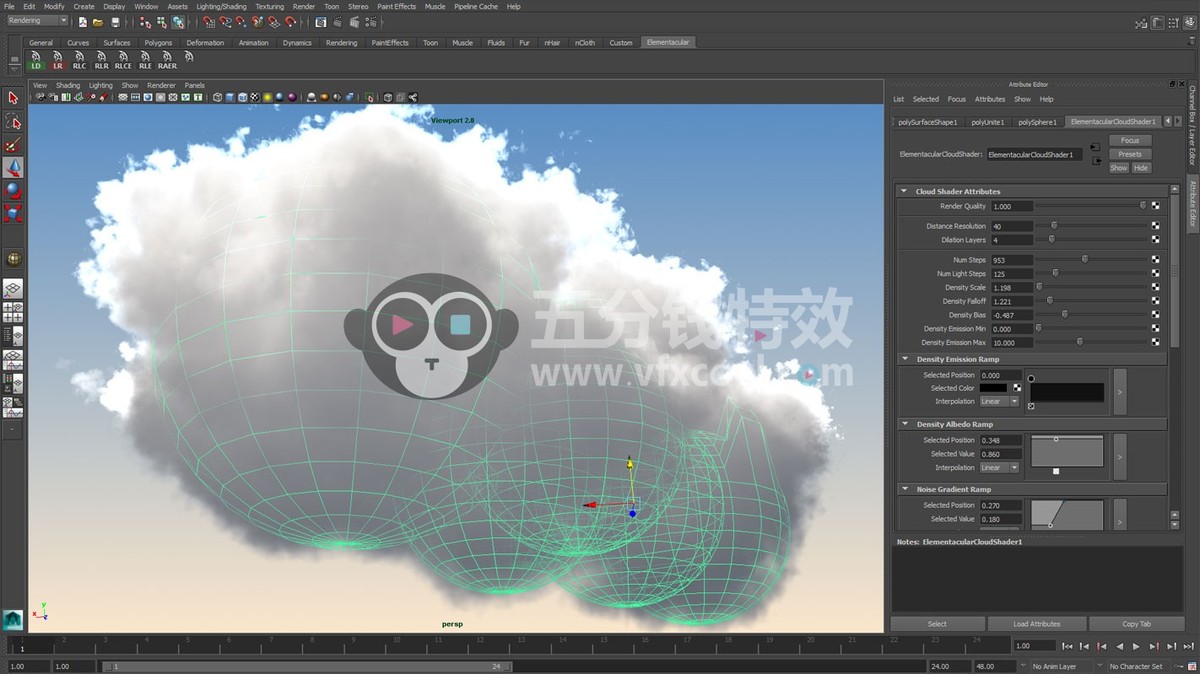Image resolution: width=1200 pixels, height=674 pixels.
Task: Toggle Density Scale map button
Action: point(1155,288)
